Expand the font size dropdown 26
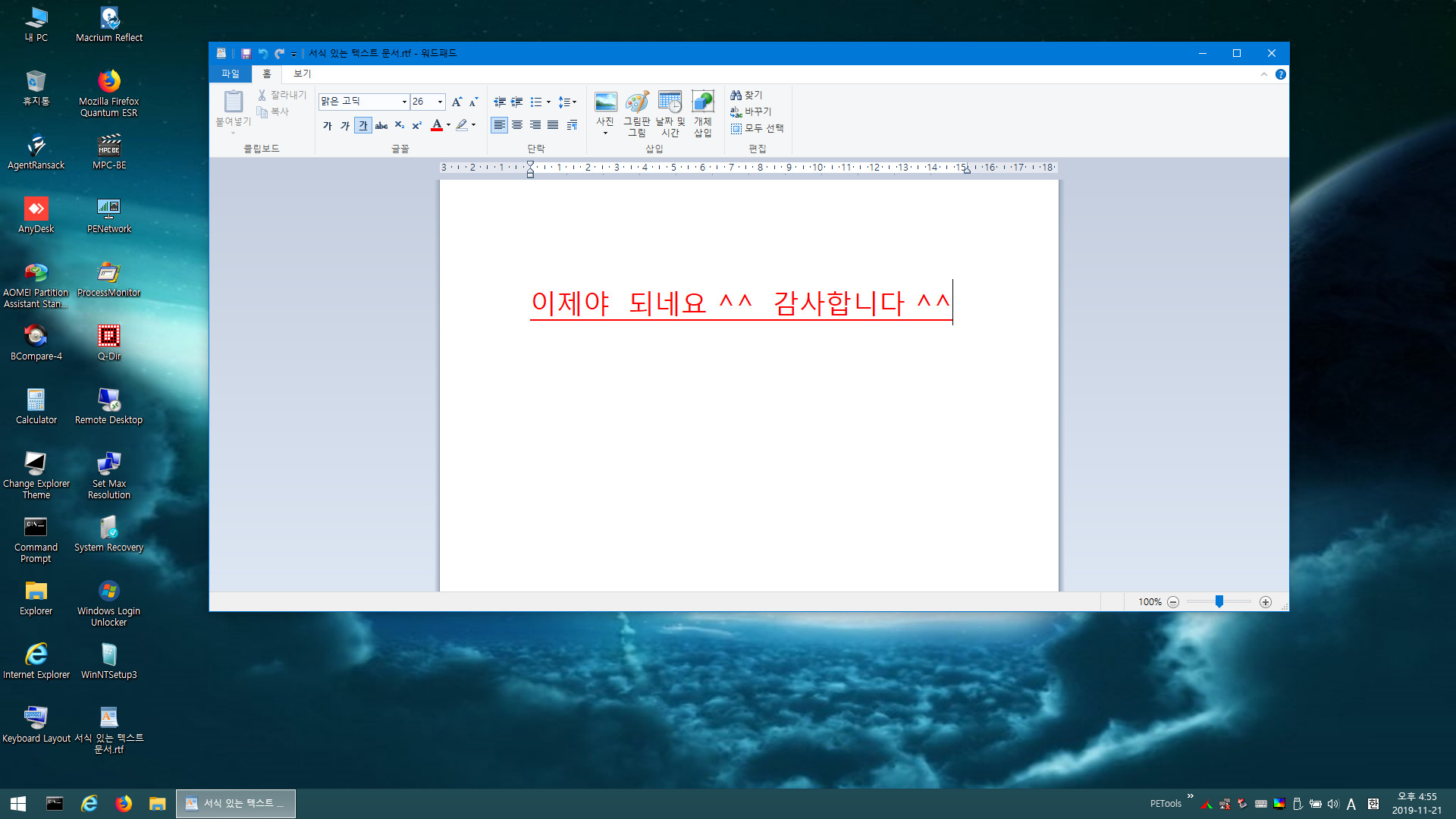 [438, 101]
